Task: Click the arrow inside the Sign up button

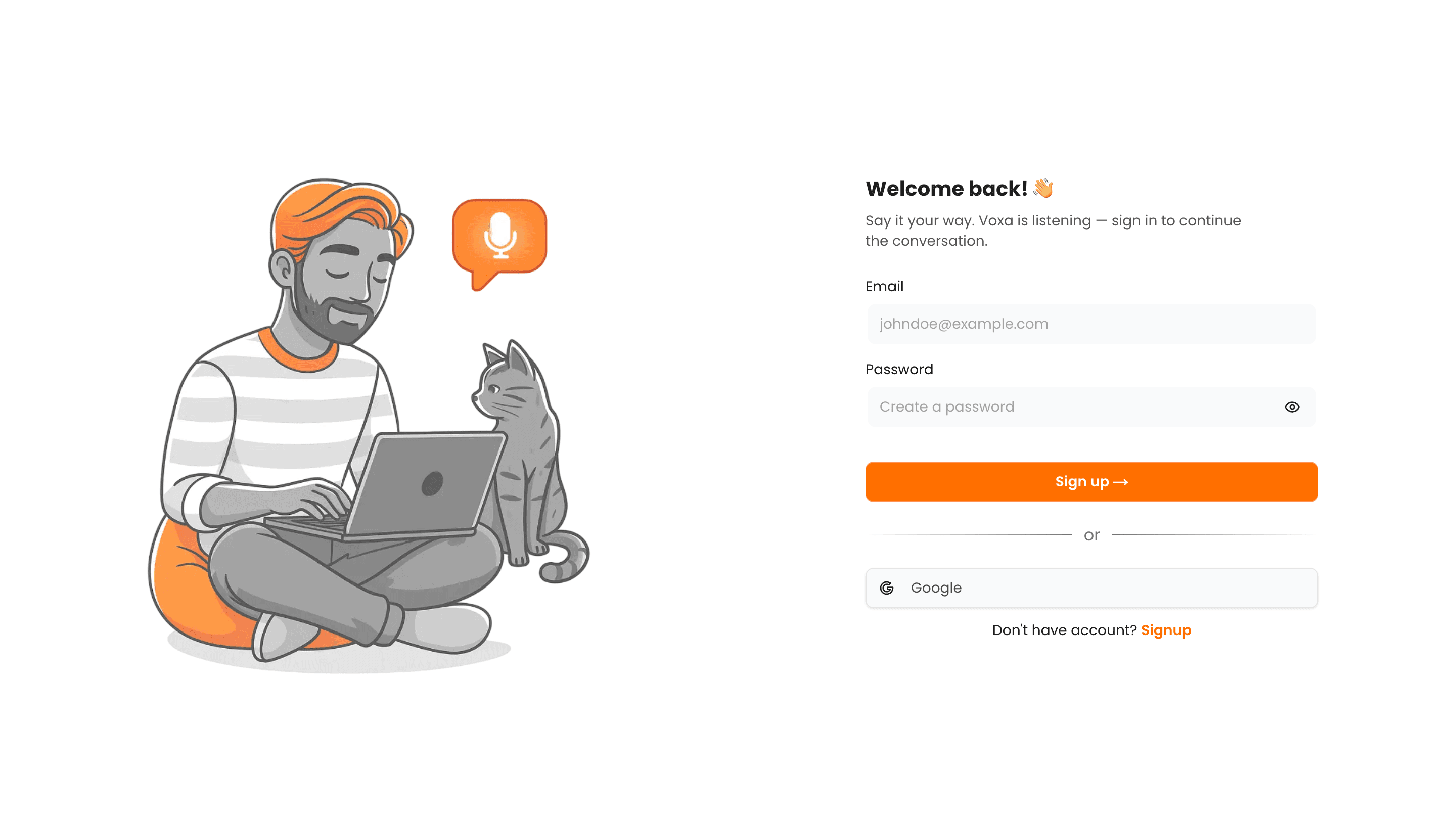Action: click(x=1121, y=482)
